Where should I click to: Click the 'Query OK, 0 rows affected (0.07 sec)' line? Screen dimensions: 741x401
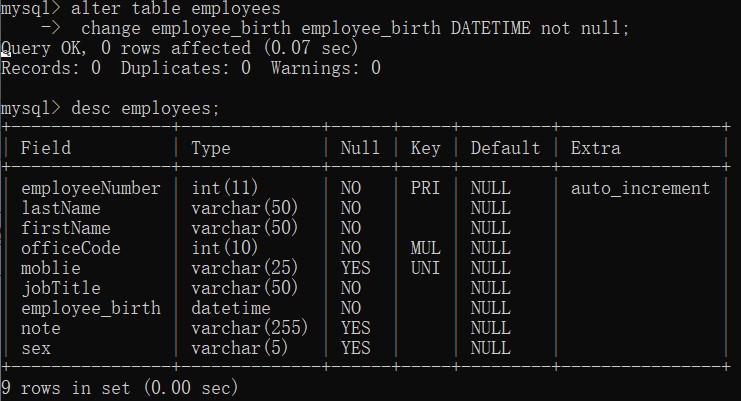coord(180,48)
